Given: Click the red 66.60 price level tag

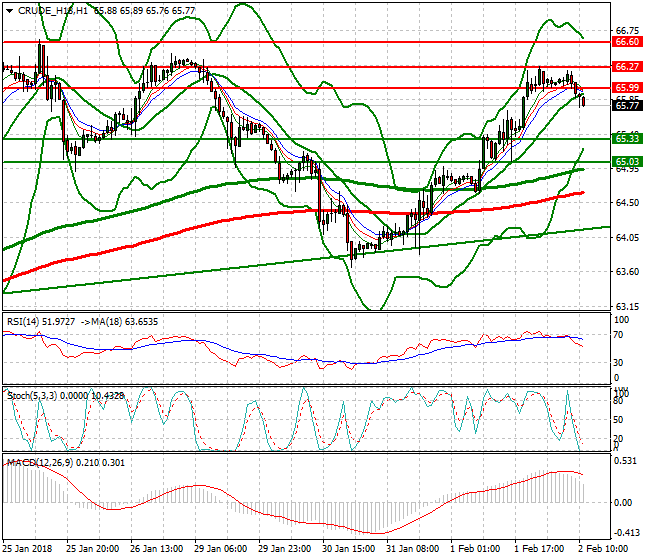Looking at the screenshot, I should (x=627, y=42).
